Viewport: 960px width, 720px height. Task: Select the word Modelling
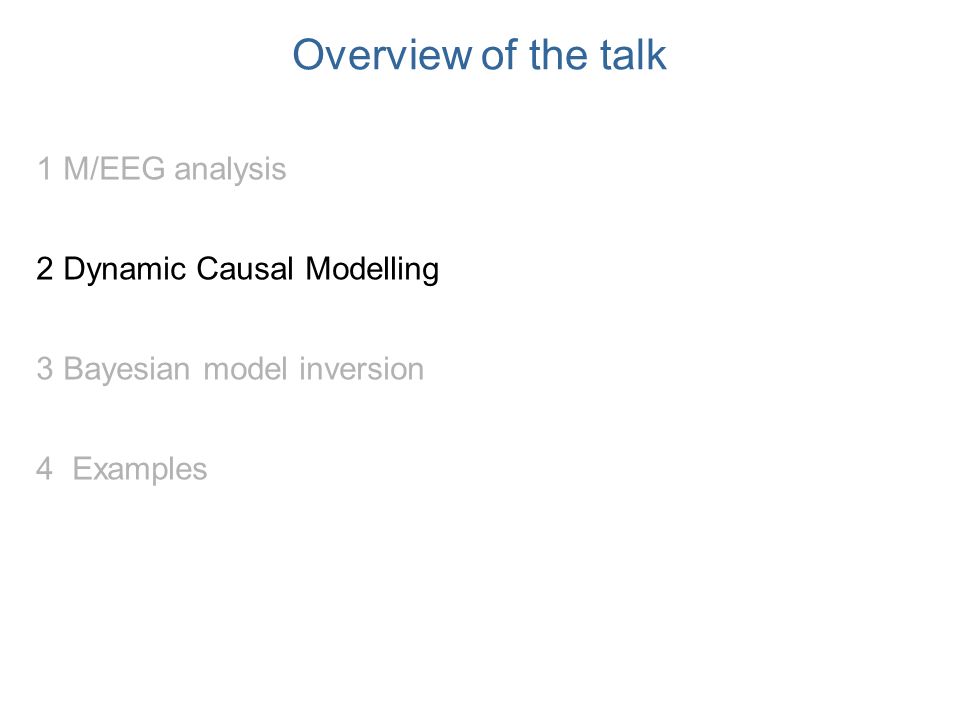click(x=372, y=270)
